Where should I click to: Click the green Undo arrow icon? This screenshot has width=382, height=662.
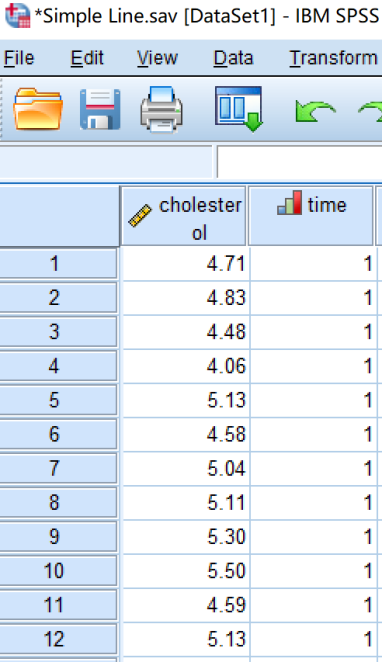pos(315,111)
